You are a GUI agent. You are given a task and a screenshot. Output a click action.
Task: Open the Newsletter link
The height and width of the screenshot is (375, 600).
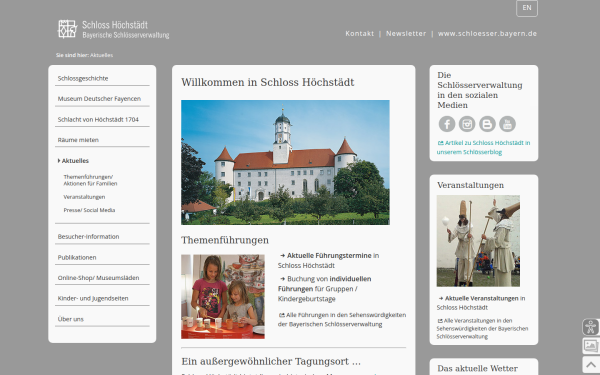click(406, 34)
